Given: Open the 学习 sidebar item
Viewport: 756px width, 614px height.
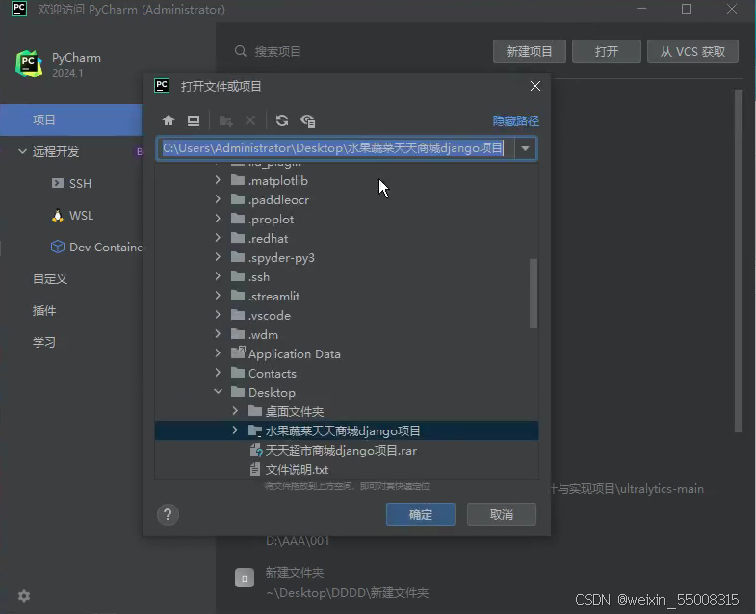Looking at the screenshot, I should (44, 342).
